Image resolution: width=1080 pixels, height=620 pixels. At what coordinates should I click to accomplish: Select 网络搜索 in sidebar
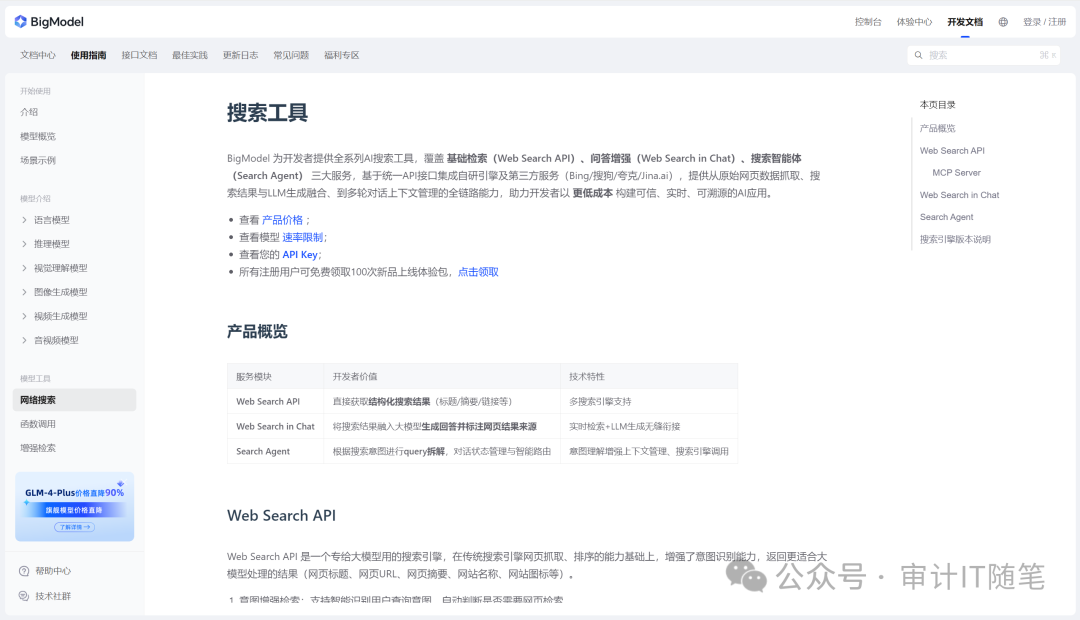(x=74, y=400)
